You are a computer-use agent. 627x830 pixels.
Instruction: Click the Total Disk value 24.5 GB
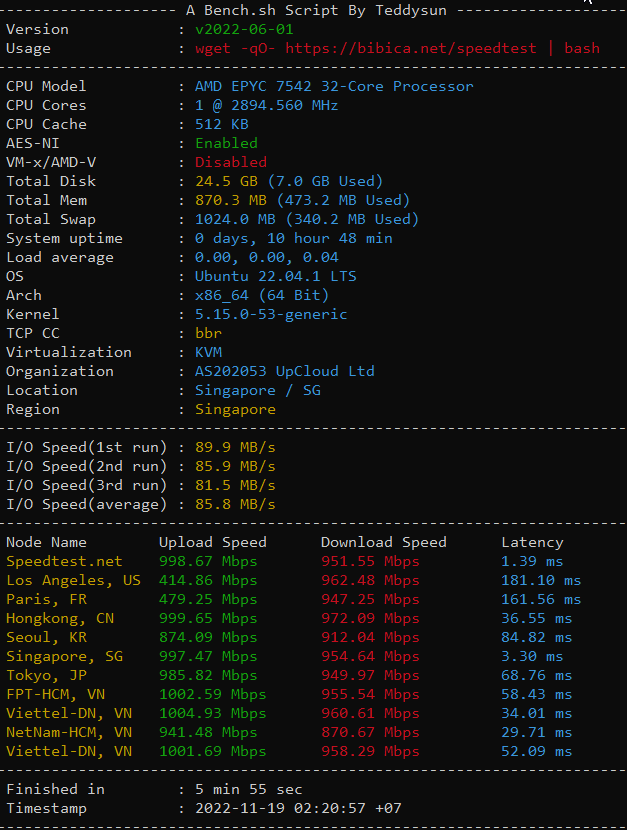pyautogui.click(x=226, y=181)
